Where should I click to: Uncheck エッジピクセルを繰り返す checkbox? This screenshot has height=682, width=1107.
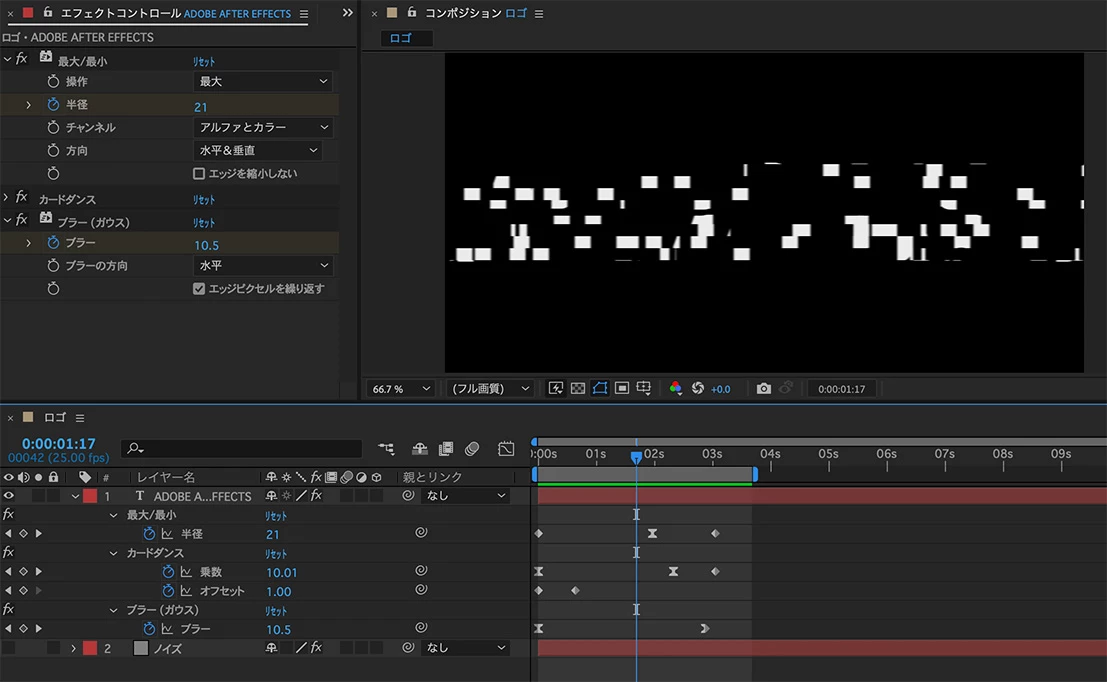pos(199,289)
